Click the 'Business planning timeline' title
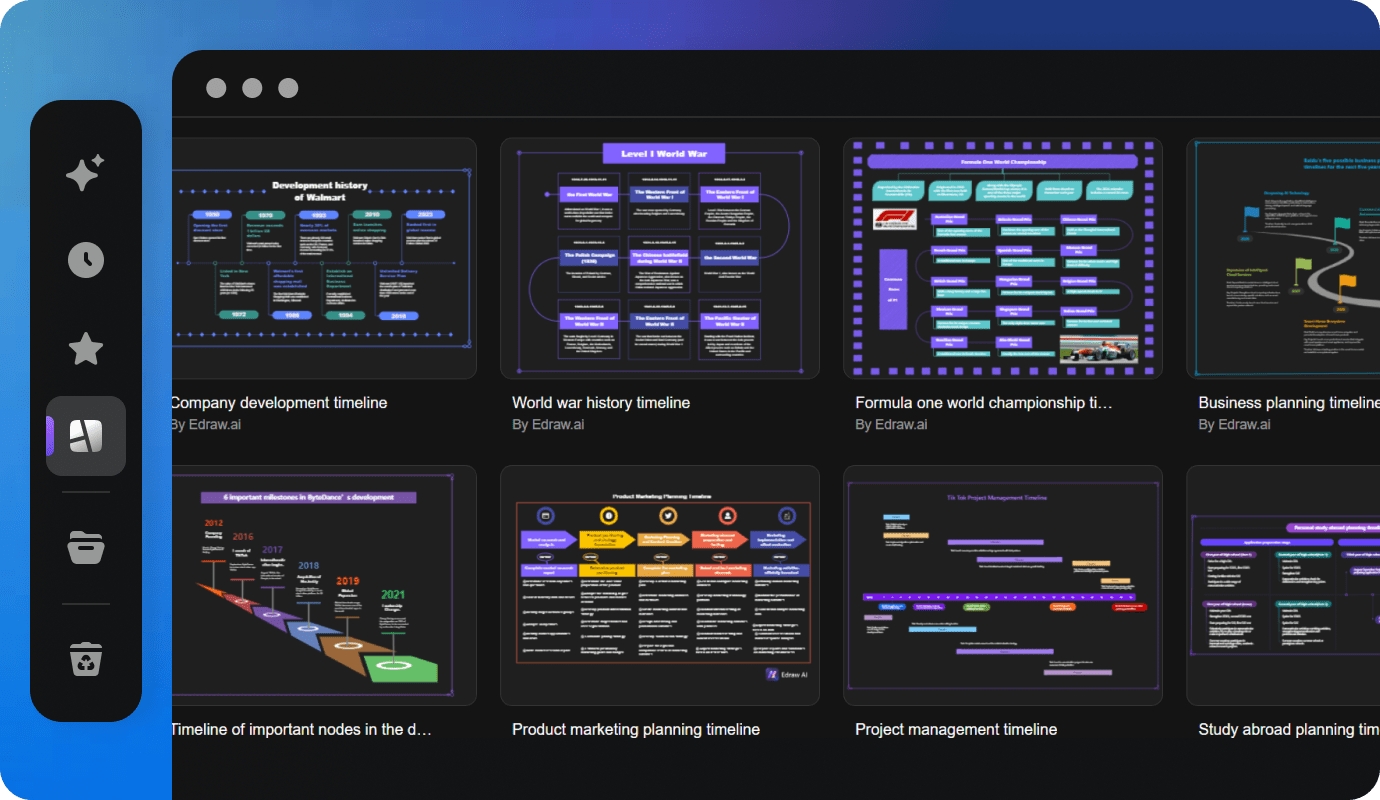1380x800 pixels. [1289, 403]
